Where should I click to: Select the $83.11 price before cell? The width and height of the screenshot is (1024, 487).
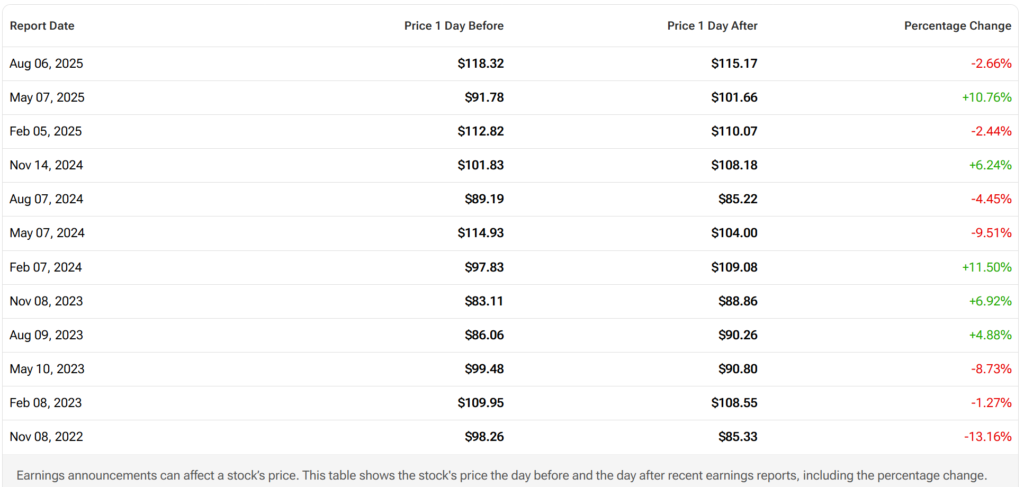(485, 301)
